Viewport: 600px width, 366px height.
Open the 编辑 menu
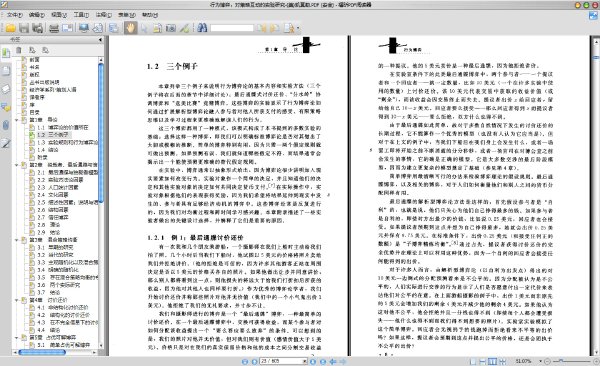[x=37, y=15]
